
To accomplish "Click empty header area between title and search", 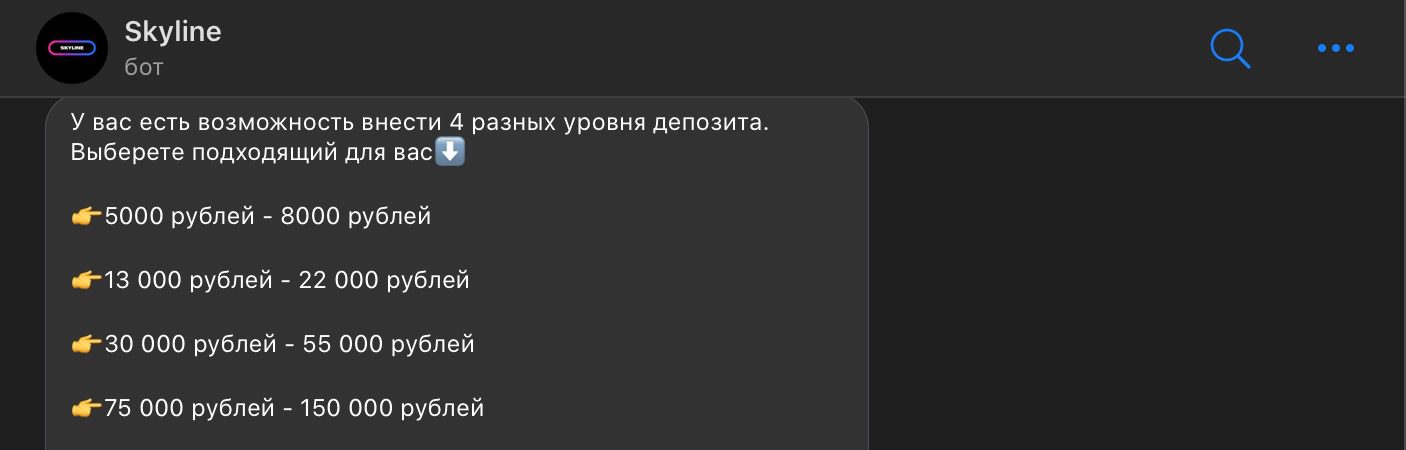I will (x=700, y=48).
